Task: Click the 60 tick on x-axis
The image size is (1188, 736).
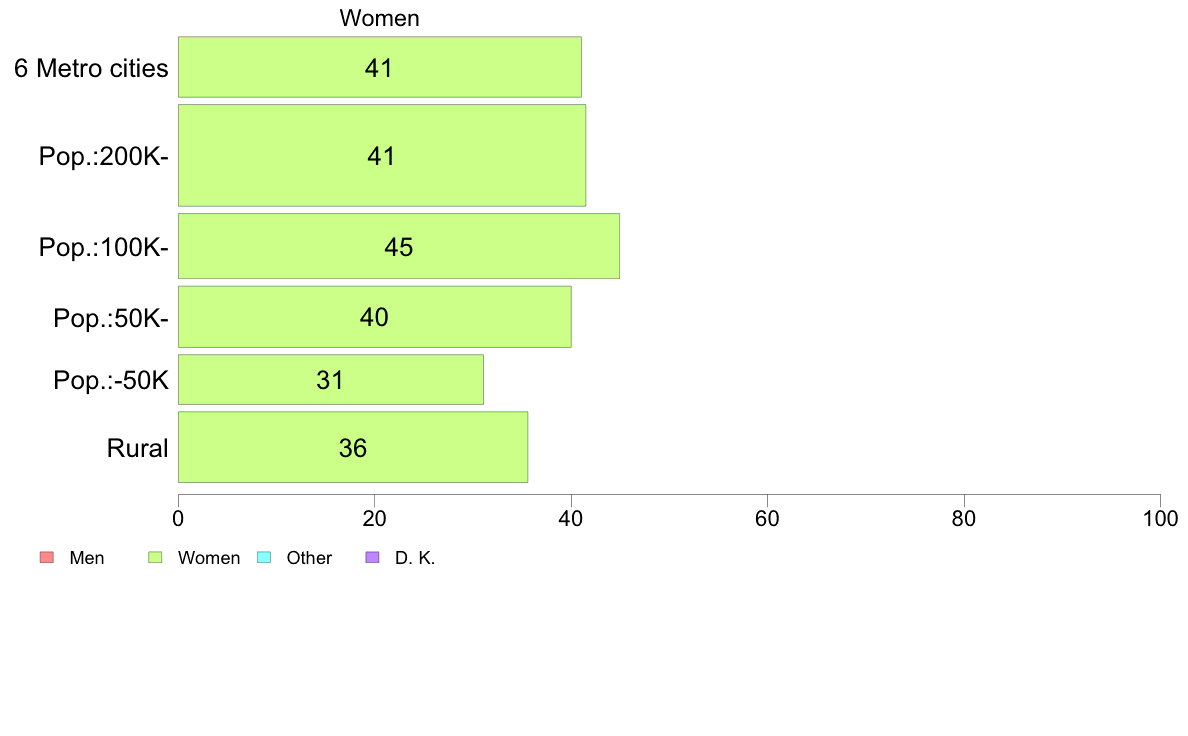Action: pyautogui.click(x=768, y=518)
